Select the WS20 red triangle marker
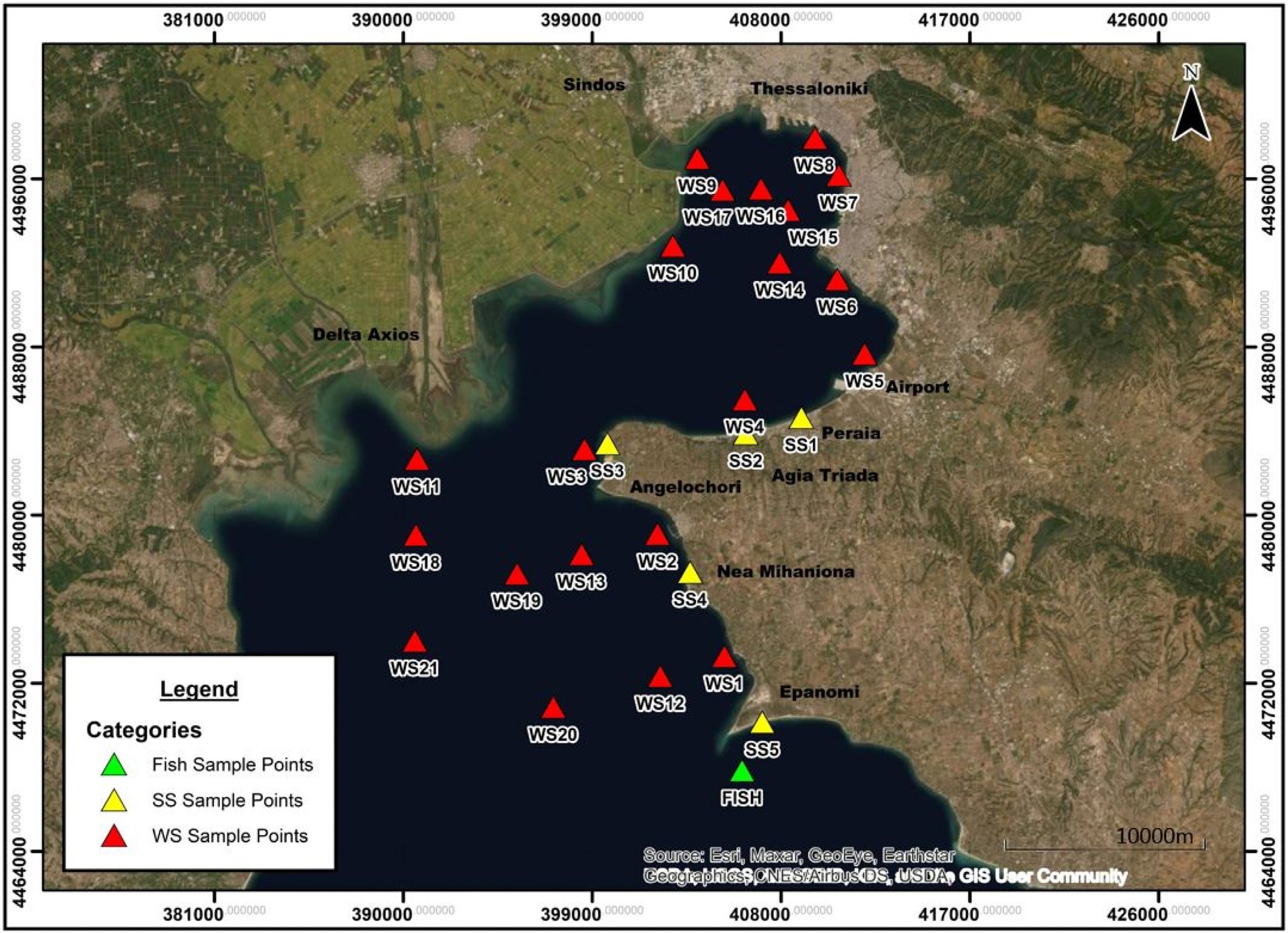Image resolution: width=1288 pixels, height=933 pixels. [x=553, y=709]
